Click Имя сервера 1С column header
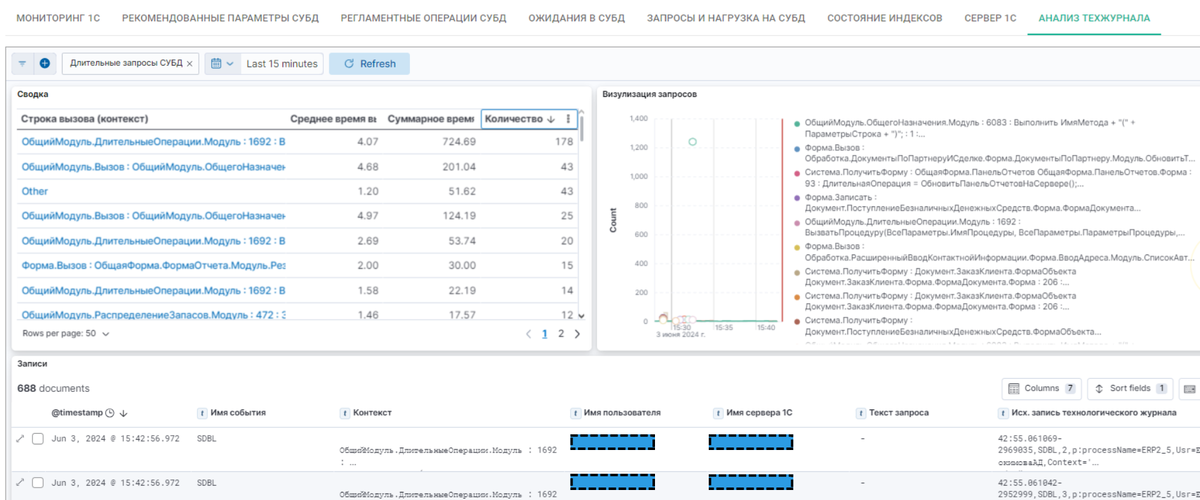 coord(758,412)
